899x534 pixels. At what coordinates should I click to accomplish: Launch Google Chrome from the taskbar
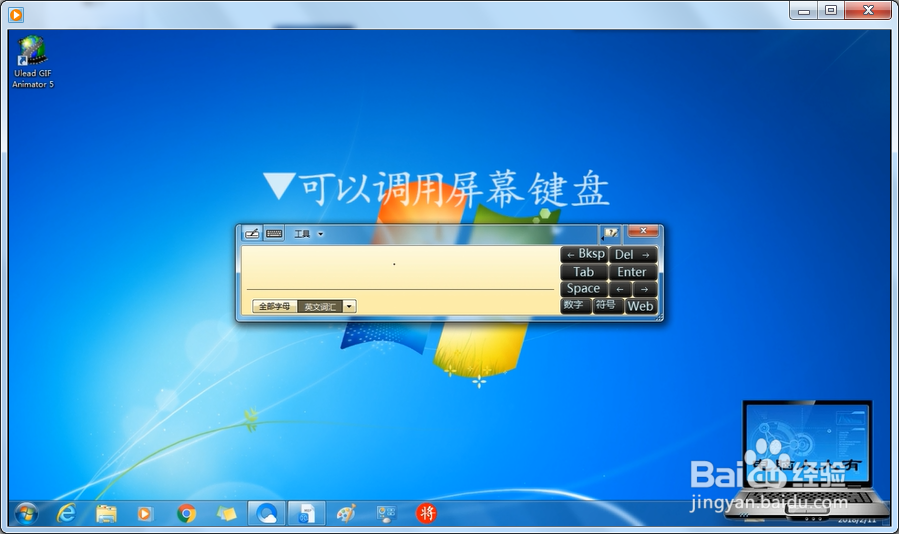[186, 513]
